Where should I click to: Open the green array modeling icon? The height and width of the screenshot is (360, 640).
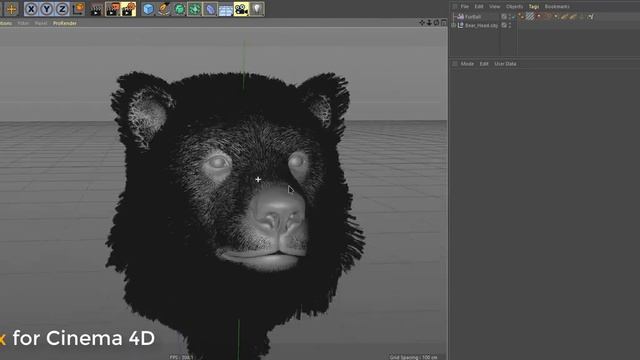pyautogui.click(x=195, y=9)
